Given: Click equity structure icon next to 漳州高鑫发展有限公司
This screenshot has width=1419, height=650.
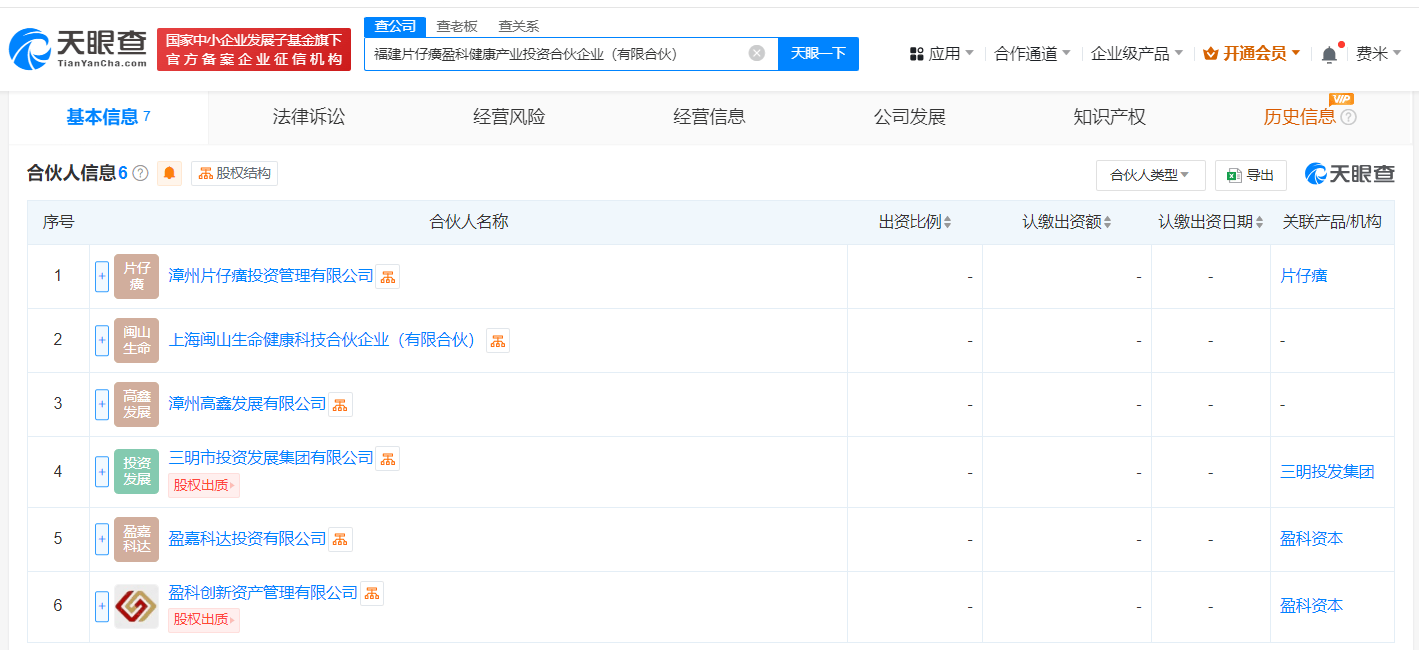Looking at the screenshot, I should tap(341, 404).
